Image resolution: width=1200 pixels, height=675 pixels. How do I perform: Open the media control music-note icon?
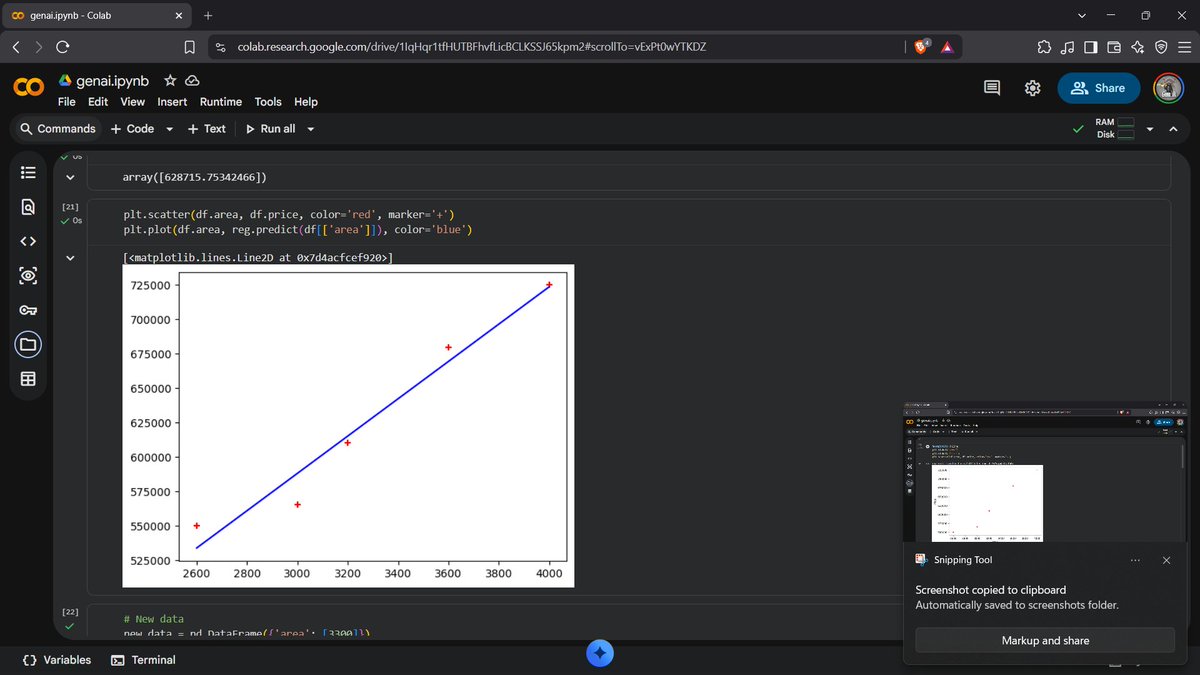1067,47
